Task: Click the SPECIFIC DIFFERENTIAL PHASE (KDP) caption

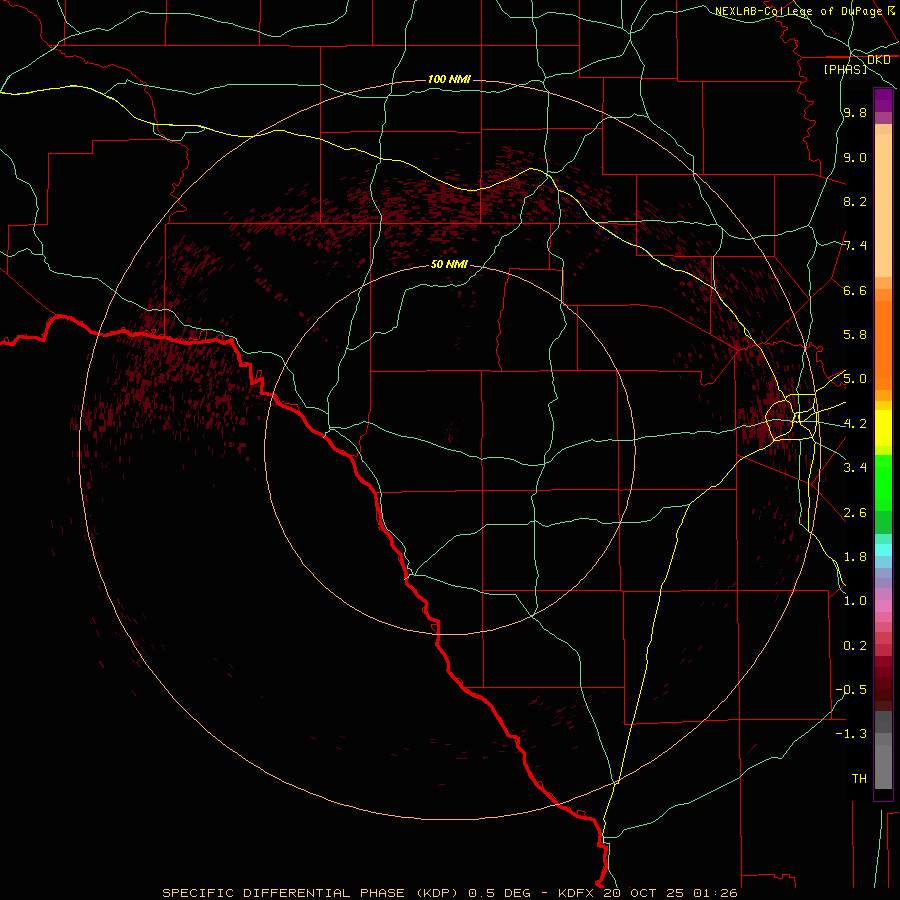Action: [x=310, y=893]
